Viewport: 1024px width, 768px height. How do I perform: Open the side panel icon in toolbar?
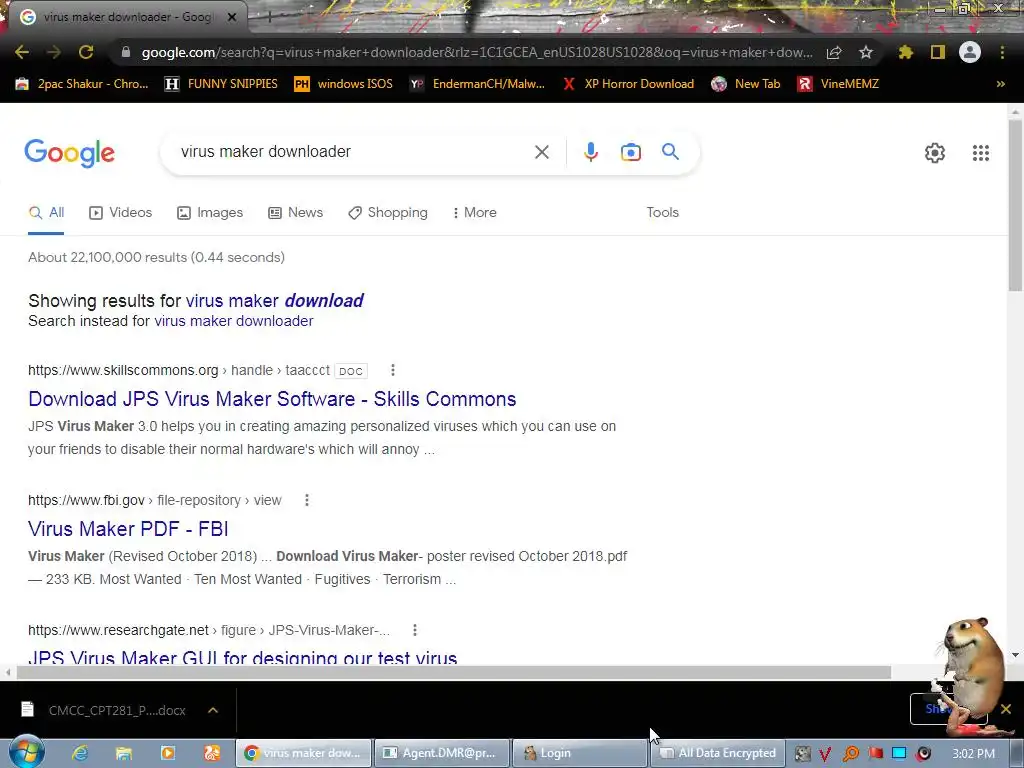click(x=938, y=52)
